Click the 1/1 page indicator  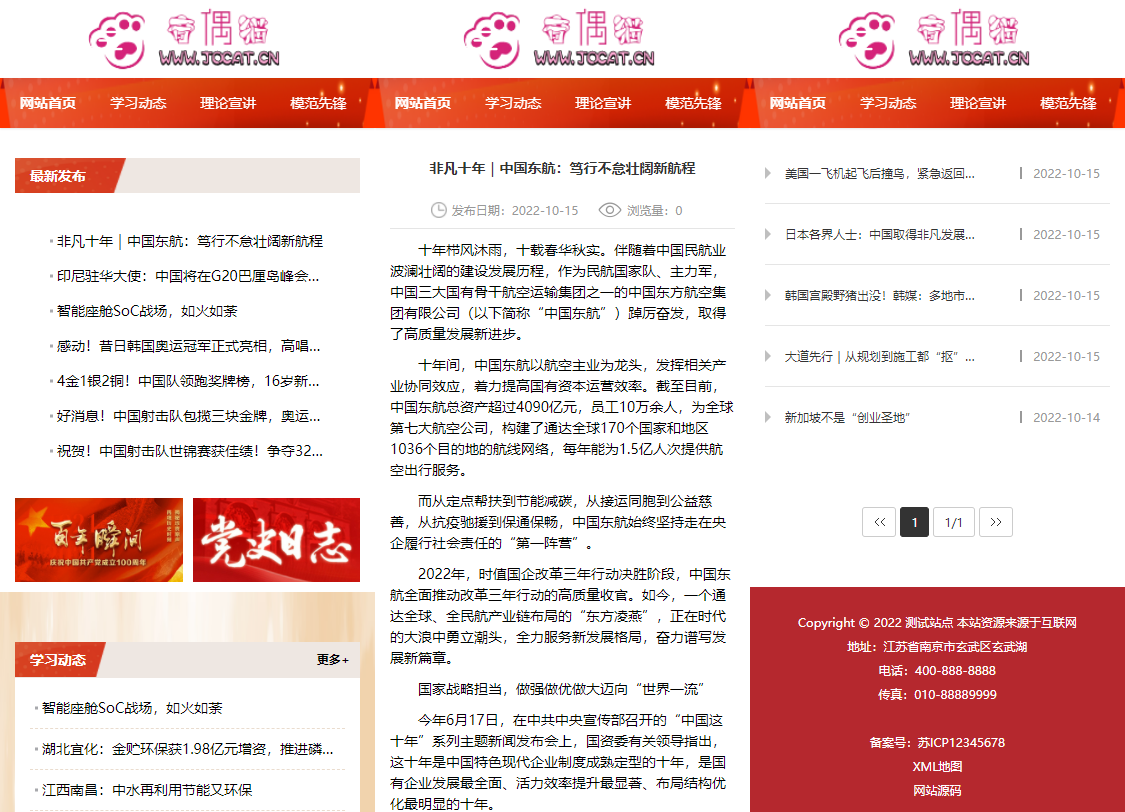click(954, 522)
